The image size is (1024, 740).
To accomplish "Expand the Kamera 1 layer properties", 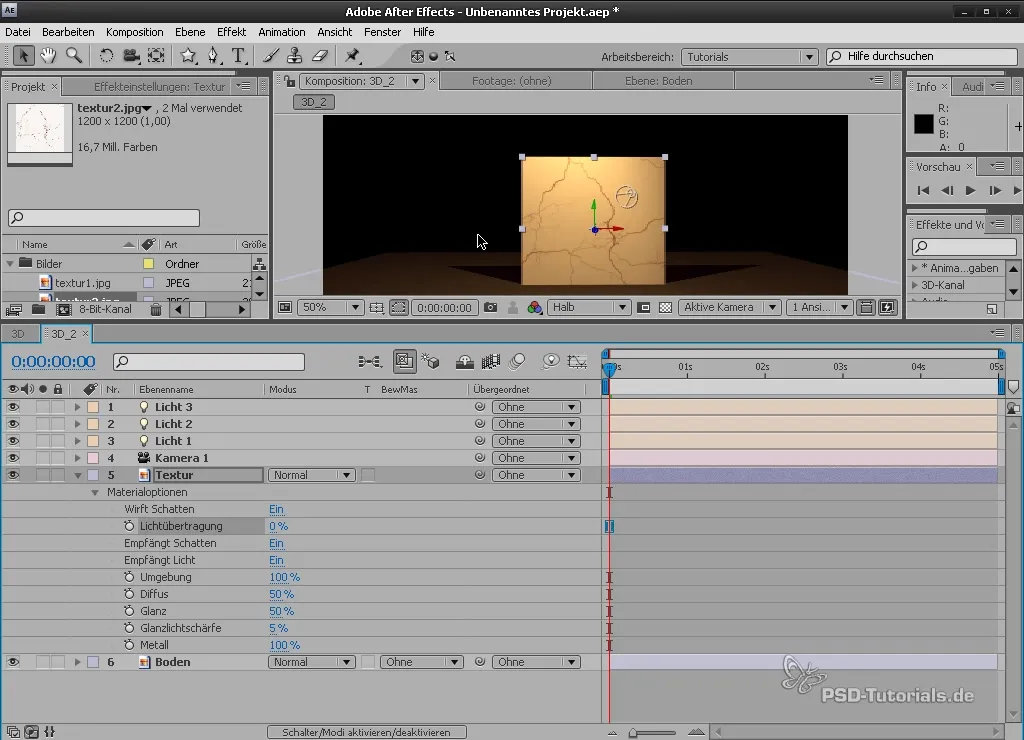I will (77, 458).
